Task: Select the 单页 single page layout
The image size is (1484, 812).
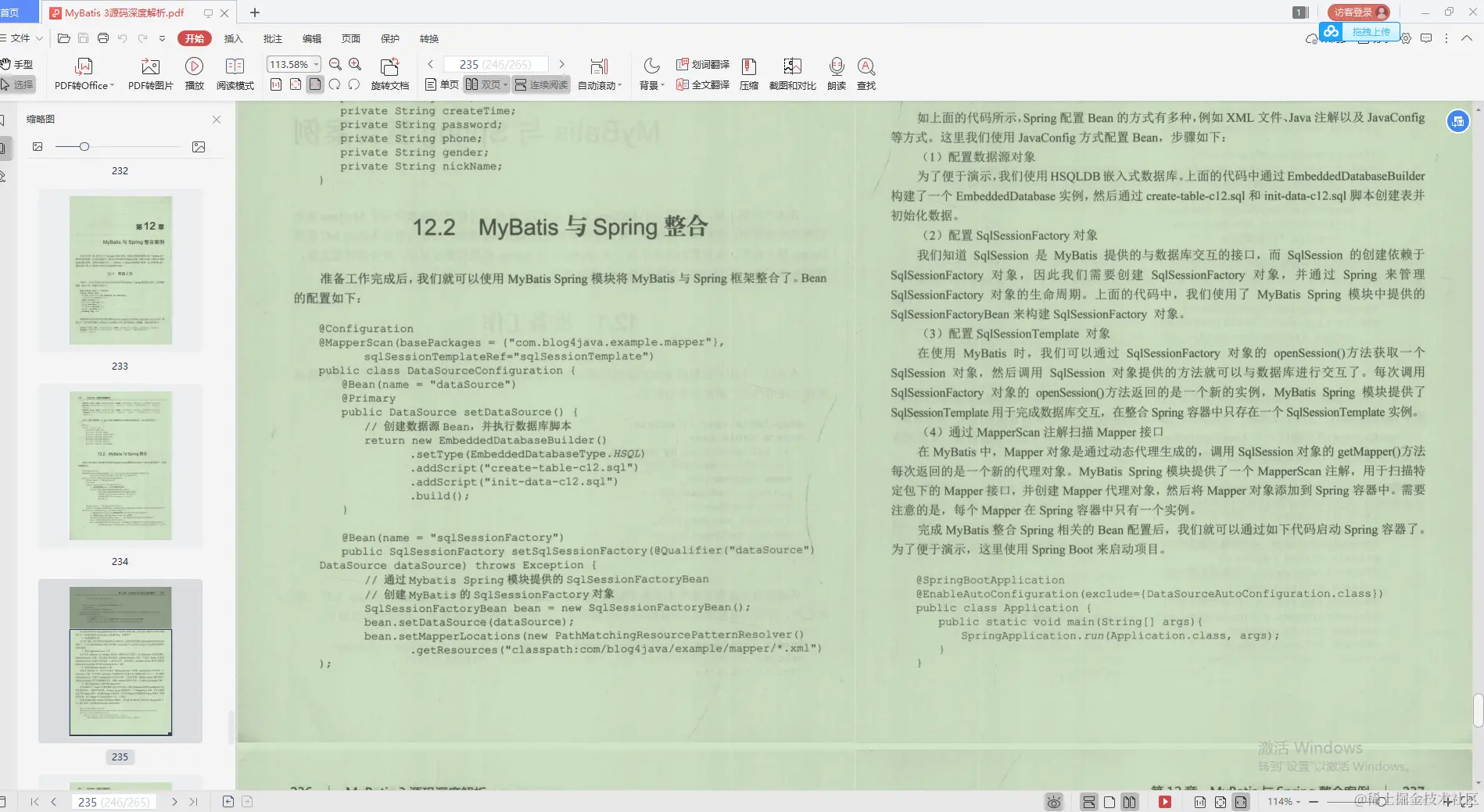Action: pos(442,84)
